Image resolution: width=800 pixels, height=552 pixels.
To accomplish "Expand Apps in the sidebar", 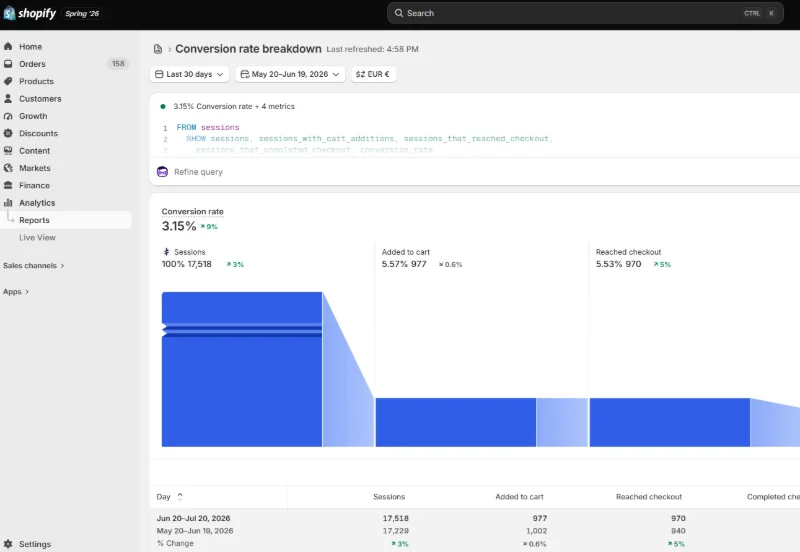I will point(16,291).
